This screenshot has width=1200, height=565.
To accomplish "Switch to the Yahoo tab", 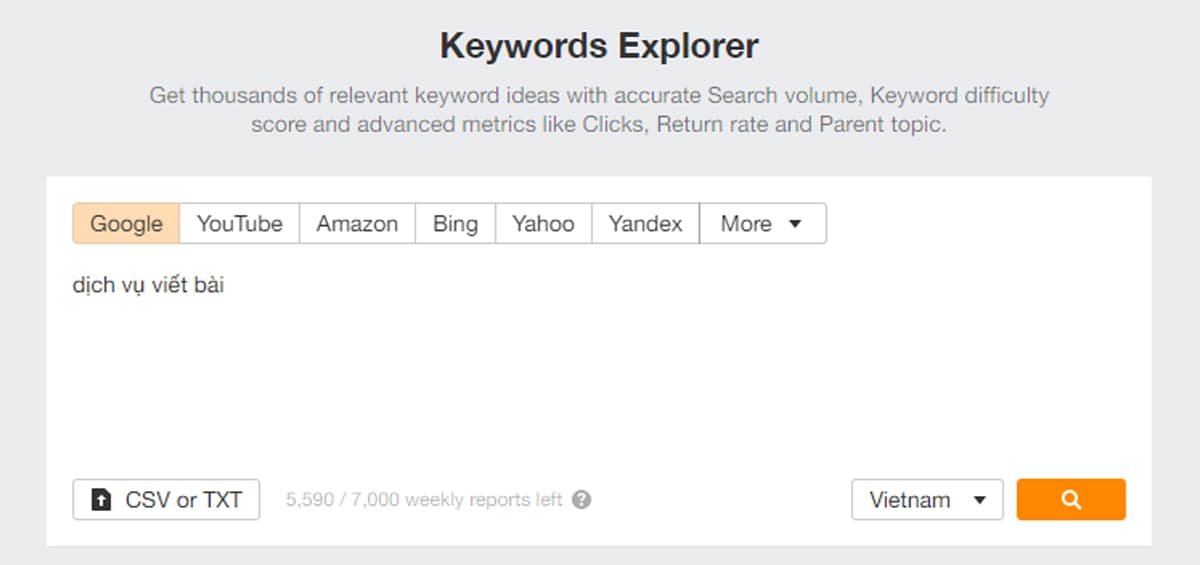I will pos(543,224).
